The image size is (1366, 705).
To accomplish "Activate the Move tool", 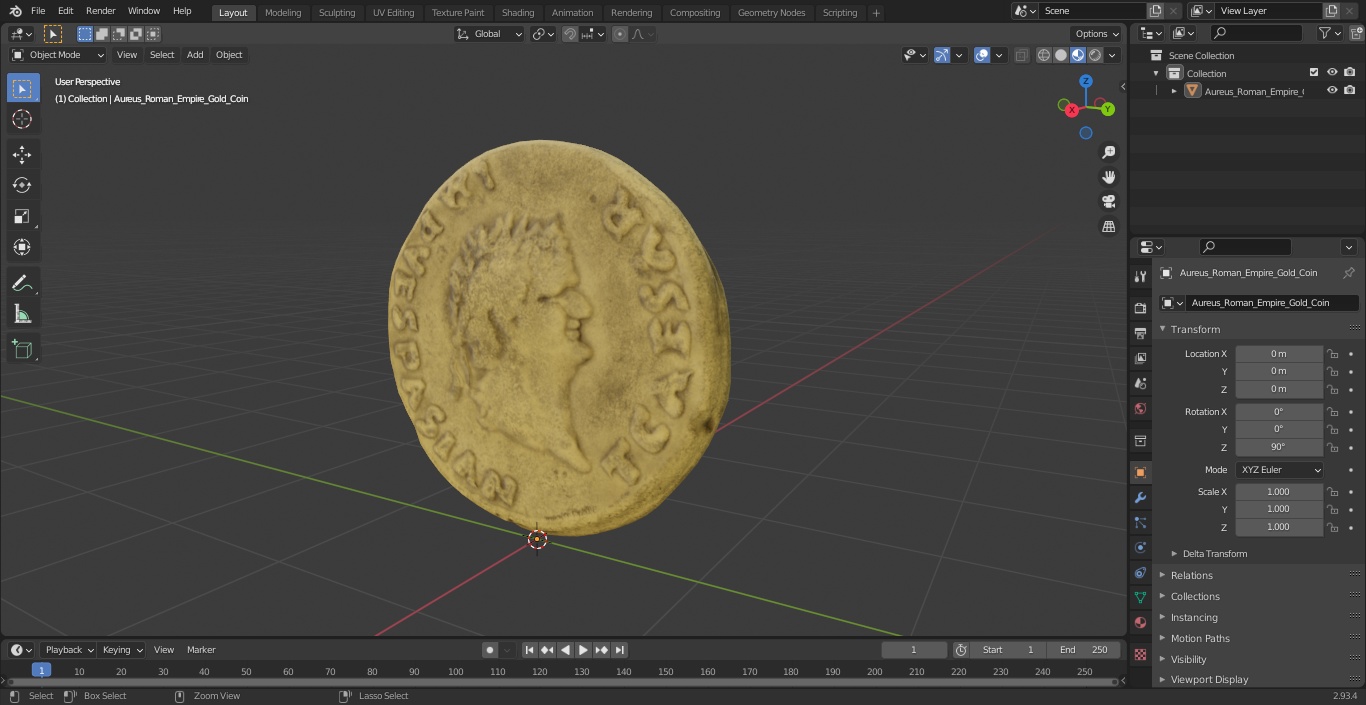I will tap(22, 155).
